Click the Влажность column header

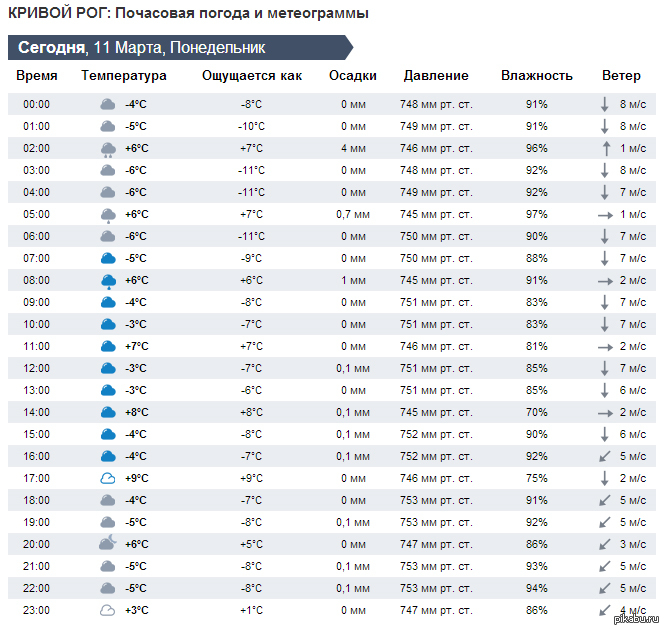coord(537,75)
